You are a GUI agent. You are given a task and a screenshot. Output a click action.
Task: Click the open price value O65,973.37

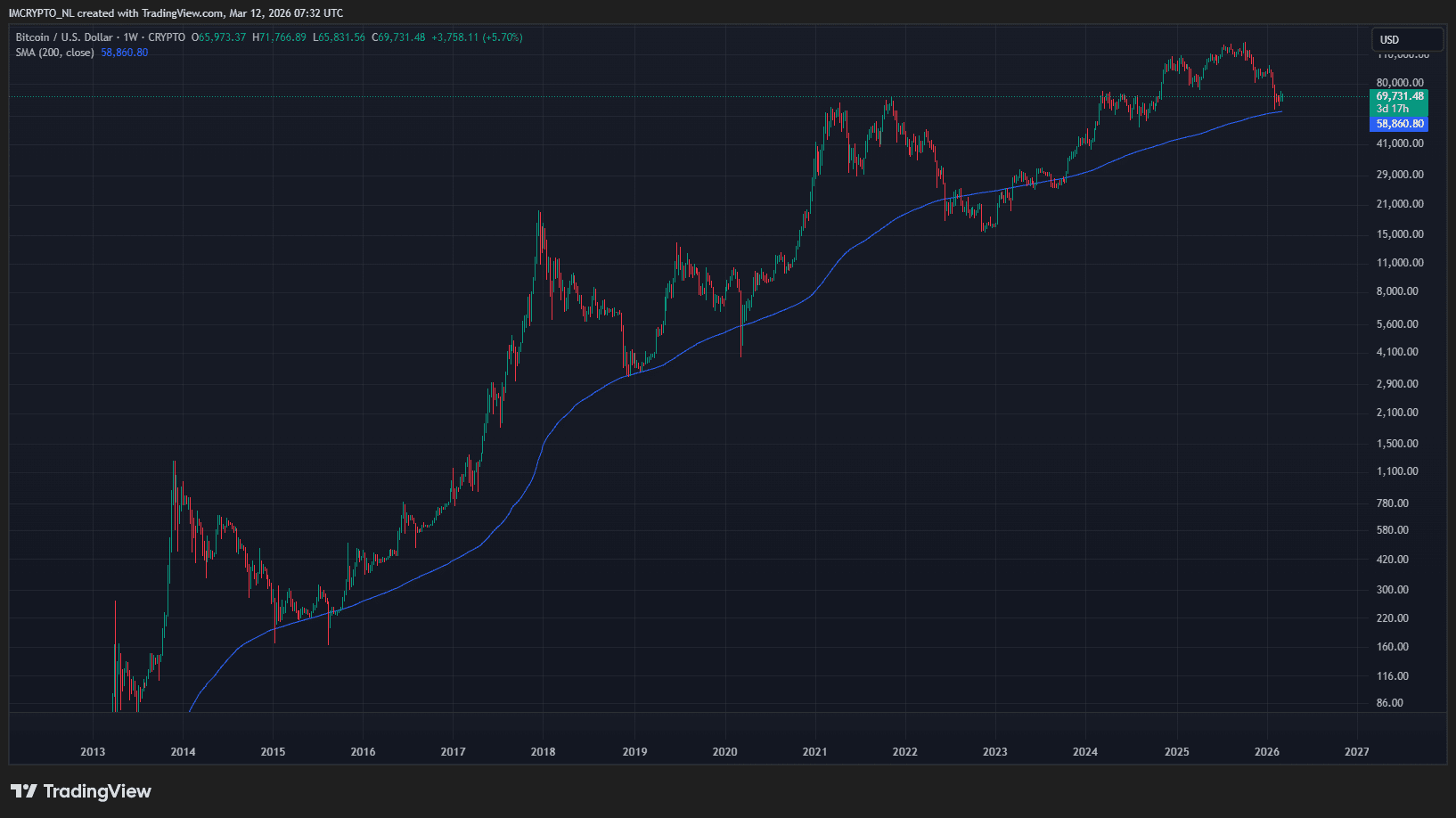(x=218, y=37)
